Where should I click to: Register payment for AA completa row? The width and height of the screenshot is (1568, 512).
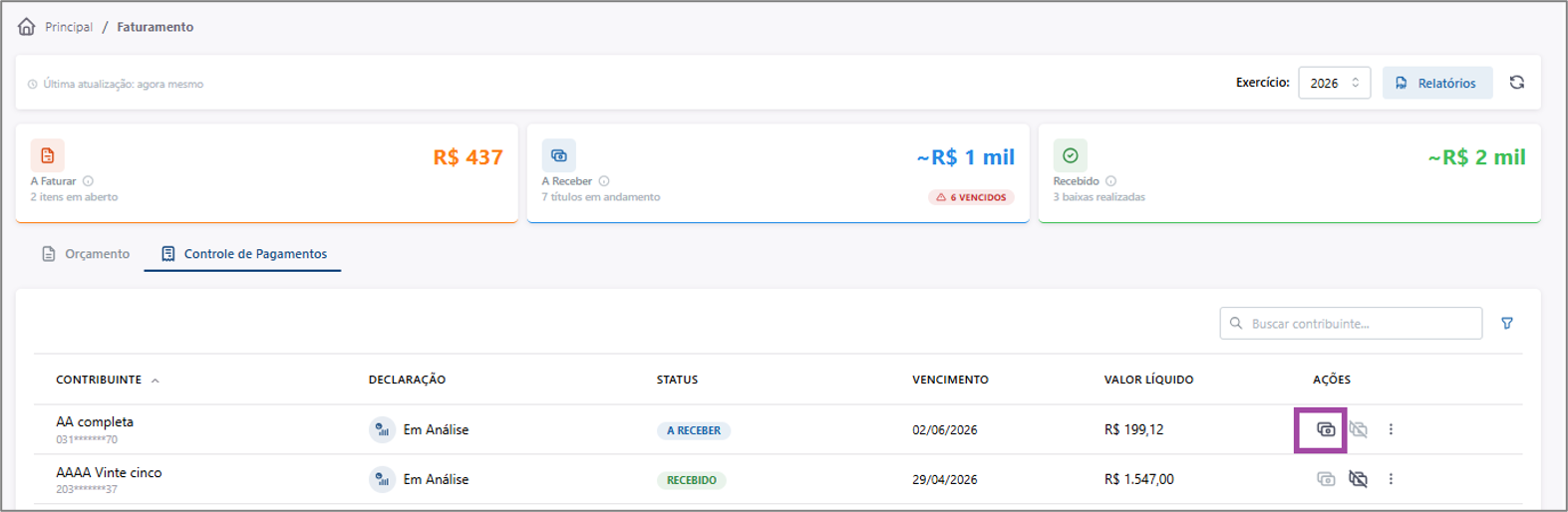click(x=1325, y=429)
